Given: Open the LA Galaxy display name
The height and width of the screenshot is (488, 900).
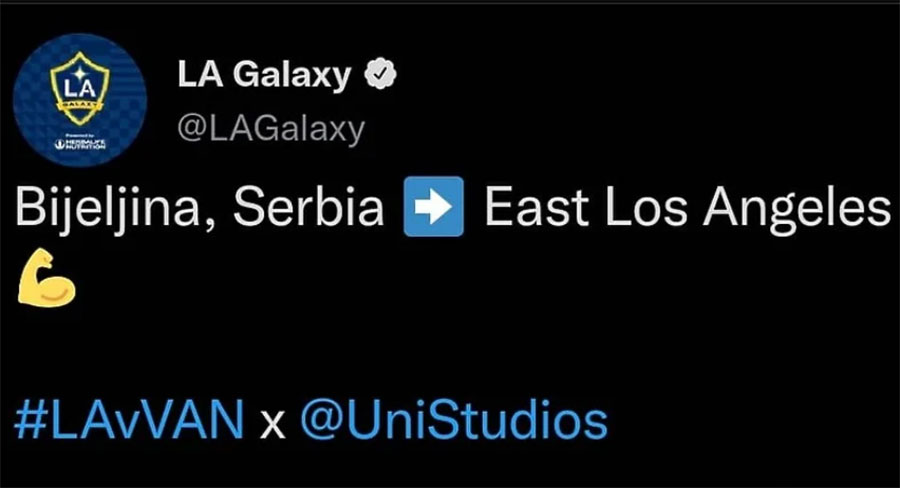Looking at the screenshot, I should 264,76.
